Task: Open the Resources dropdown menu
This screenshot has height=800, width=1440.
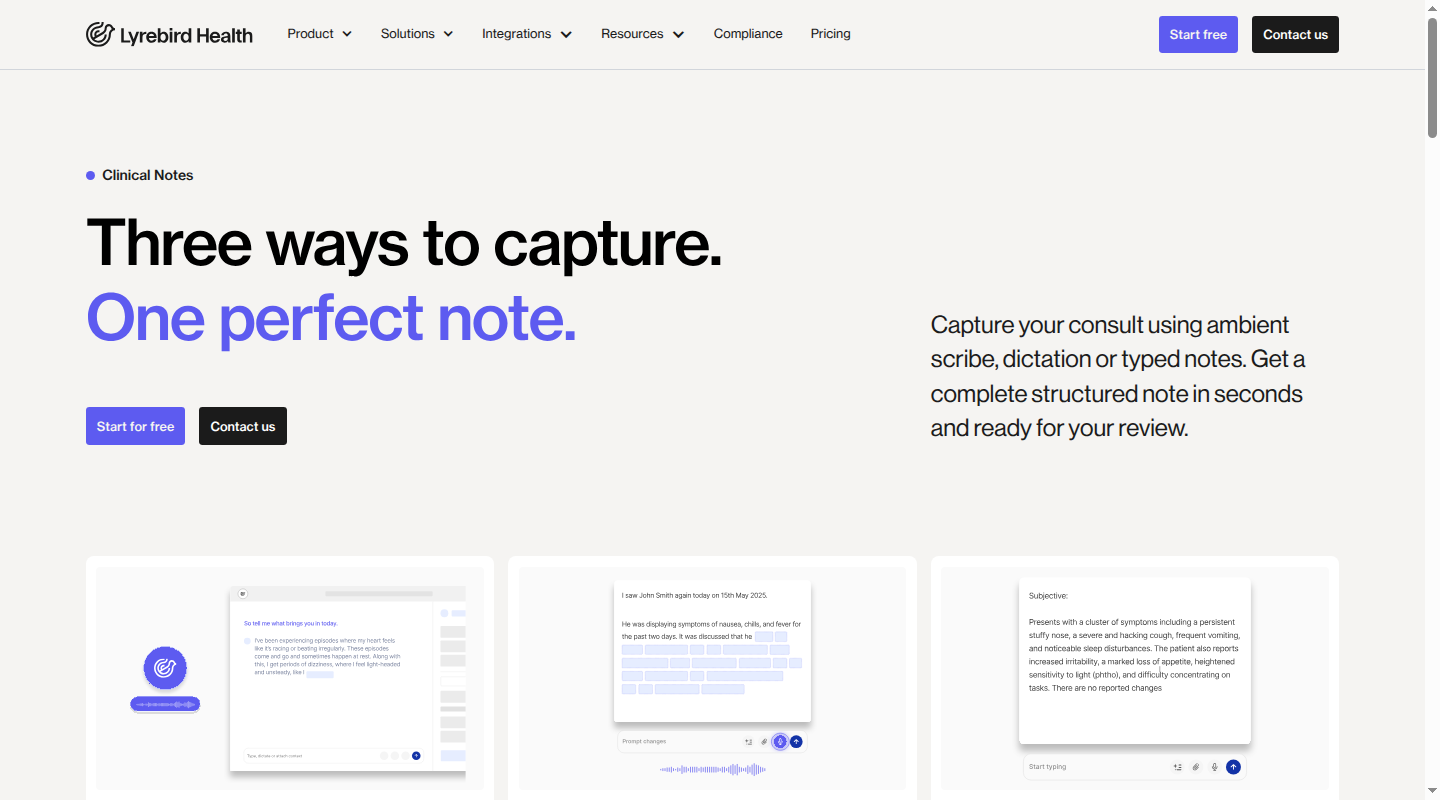Action: tap(643, 34)
